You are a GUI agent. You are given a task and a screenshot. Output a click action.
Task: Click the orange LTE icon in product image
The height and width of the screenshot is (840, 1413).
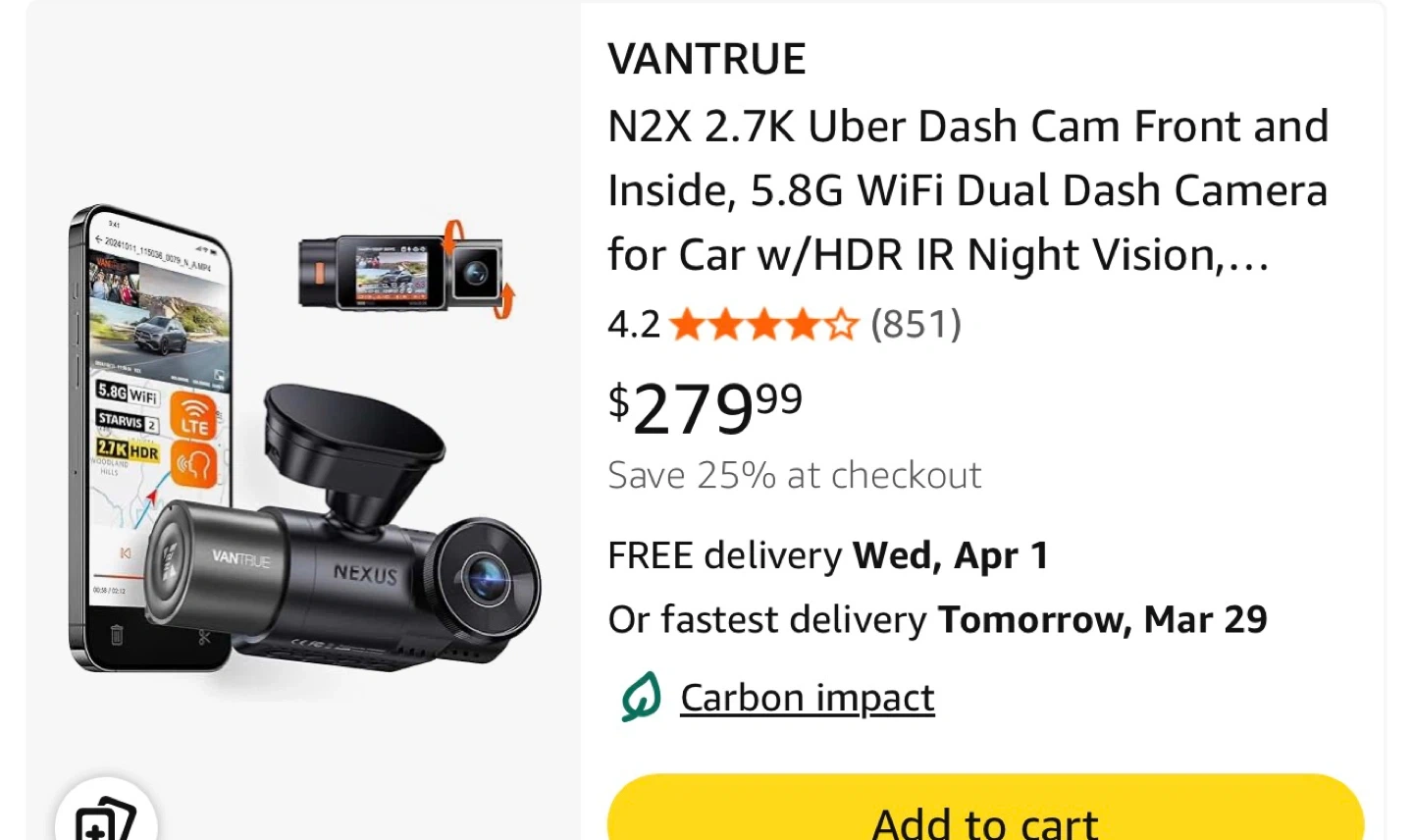click(x=194, y=416)
